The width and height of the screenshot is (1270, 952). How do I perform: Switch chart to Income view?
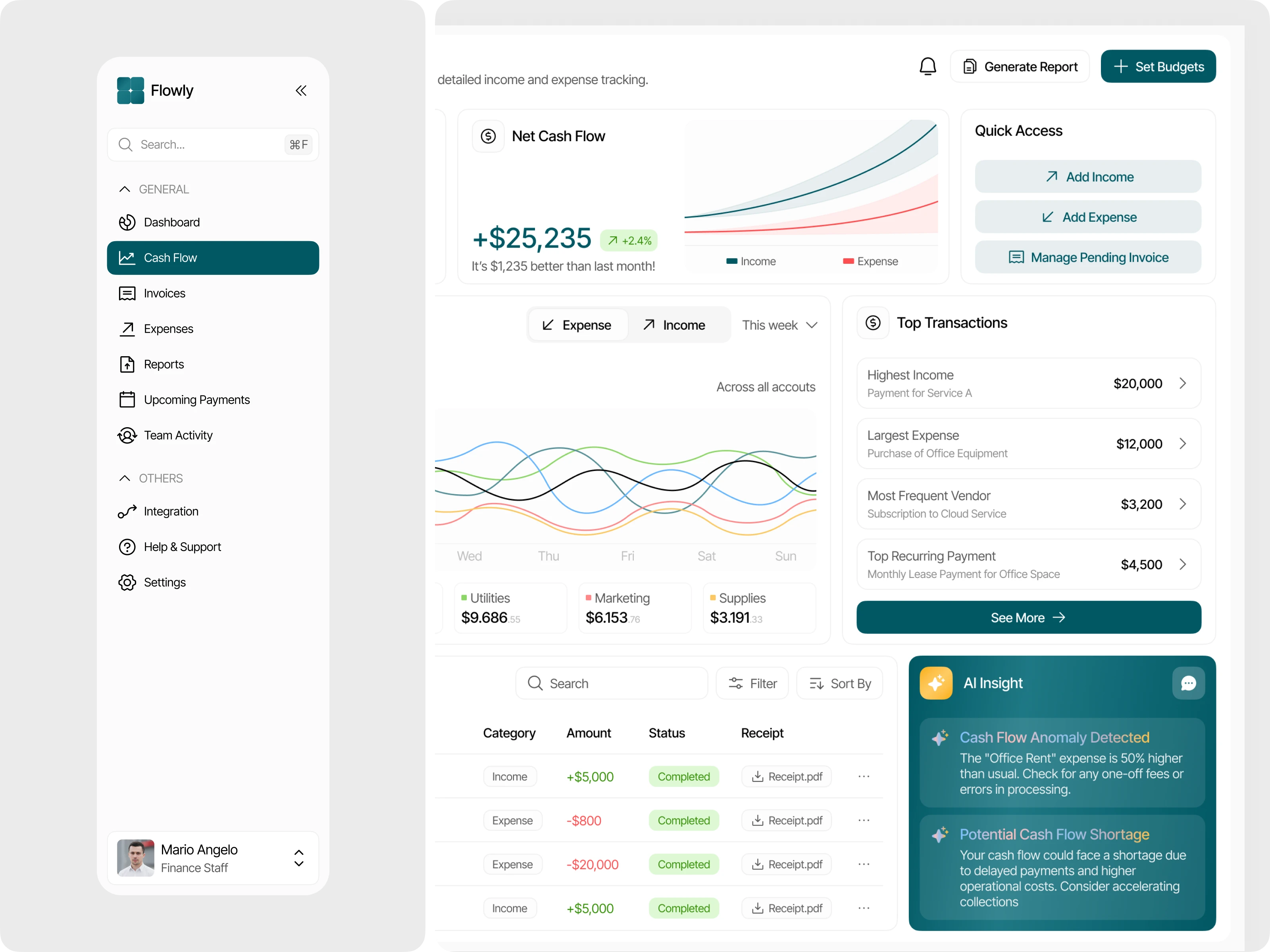674,325
